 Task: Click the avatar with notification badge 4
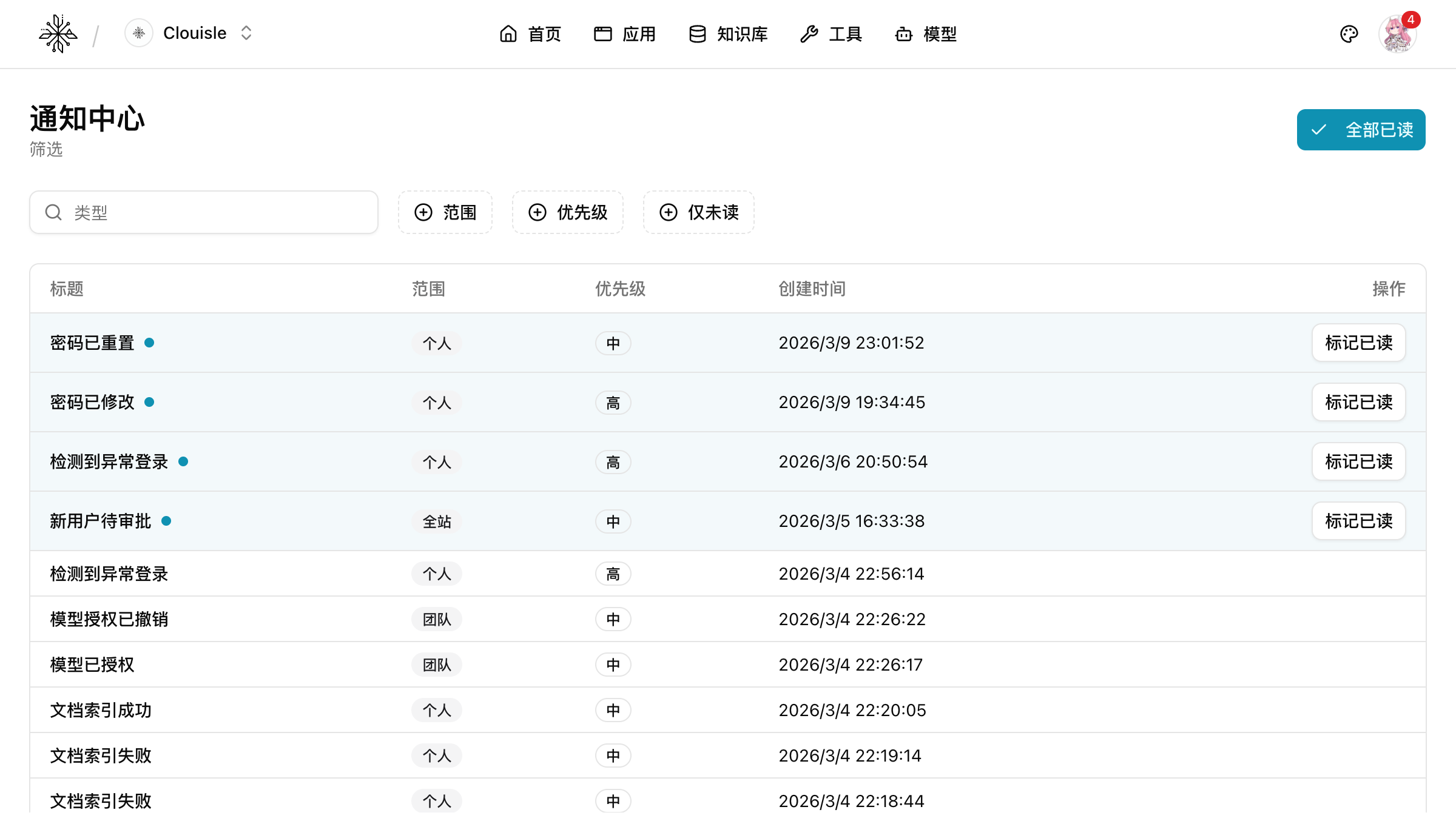pos(1399,34)
